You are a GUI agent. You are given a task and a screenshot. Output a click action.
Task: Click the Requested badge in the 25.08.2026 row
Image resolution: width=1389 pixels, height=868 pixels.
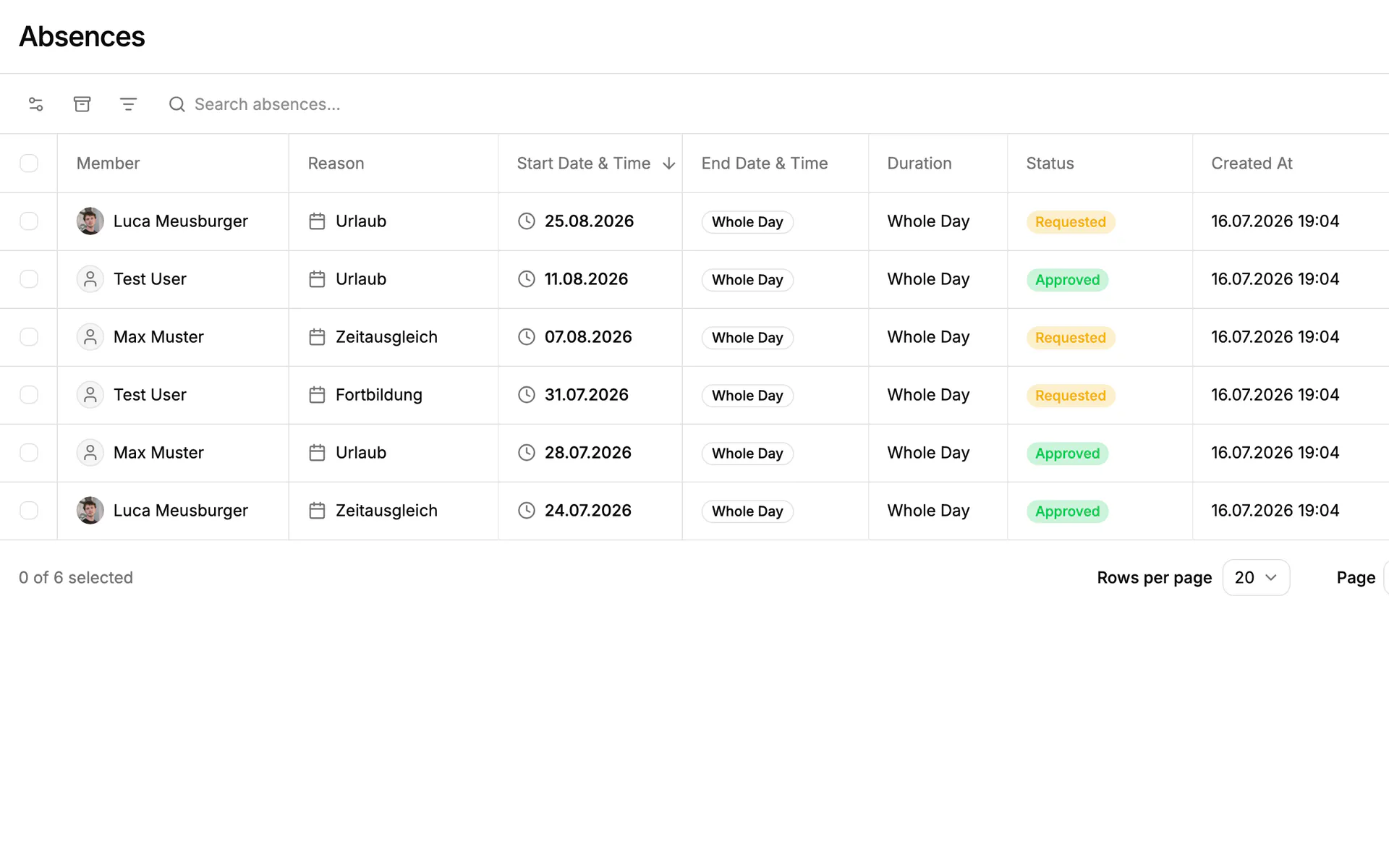click(x=1070, y=222)
